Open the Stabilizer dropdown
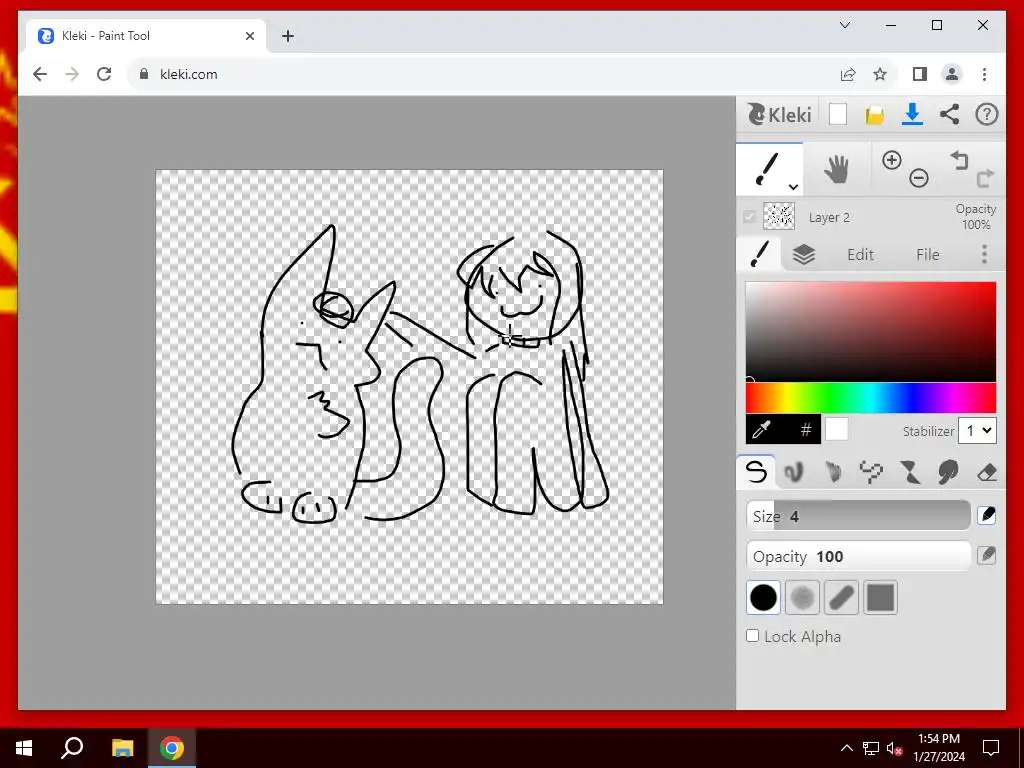1024x768 pixels. (977, 431)
